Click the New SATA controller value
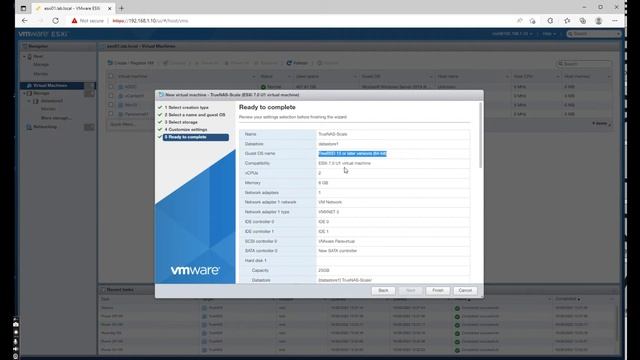640x360 pixels. tap(338, 251)
